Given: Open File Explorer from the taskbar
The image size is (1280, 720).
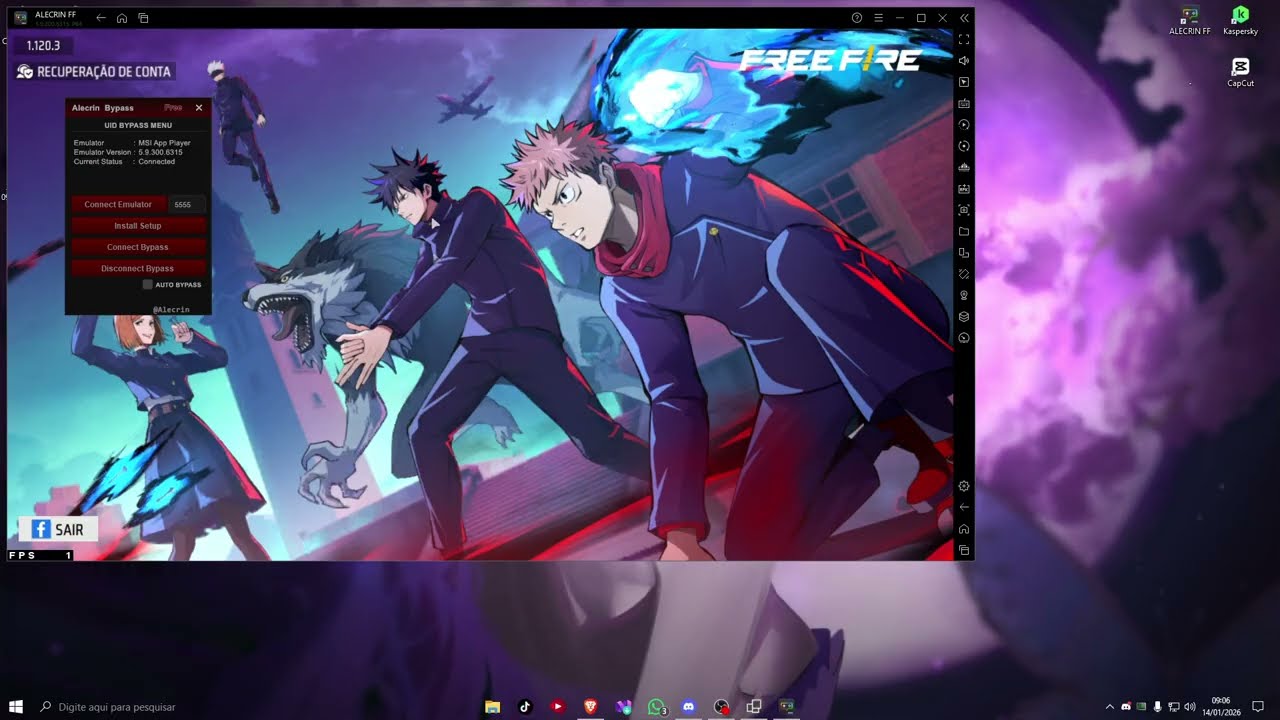Looking at the screenshot, I should click(492, 707).
